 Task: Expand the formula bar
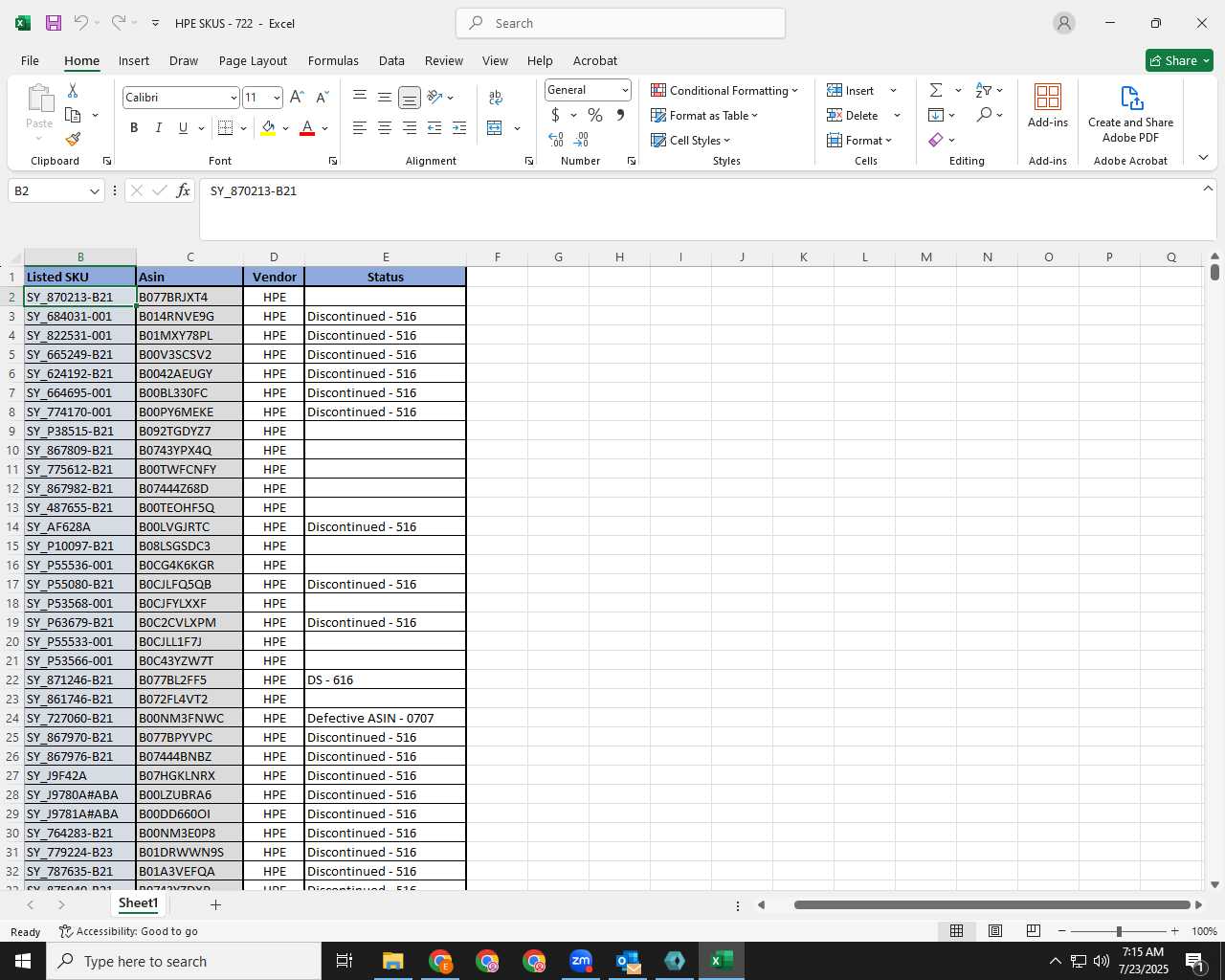(x=1208, y=189)
